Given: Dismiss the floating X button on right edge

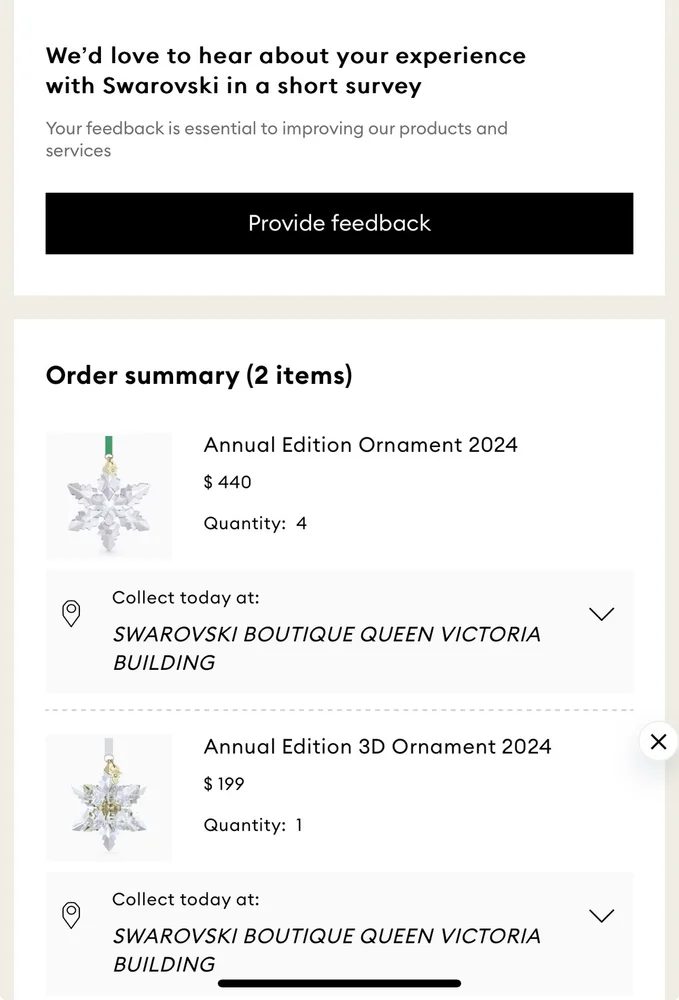Looking at the screenshot, I should point(658,741).
